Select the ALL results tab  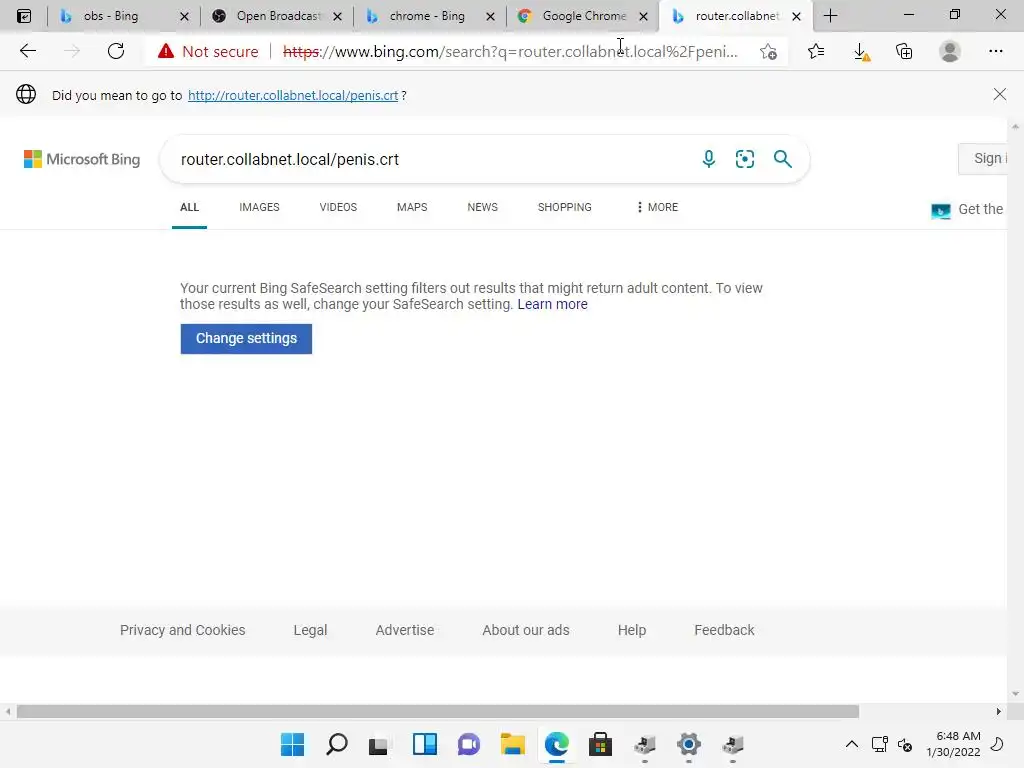pos(189,207)
